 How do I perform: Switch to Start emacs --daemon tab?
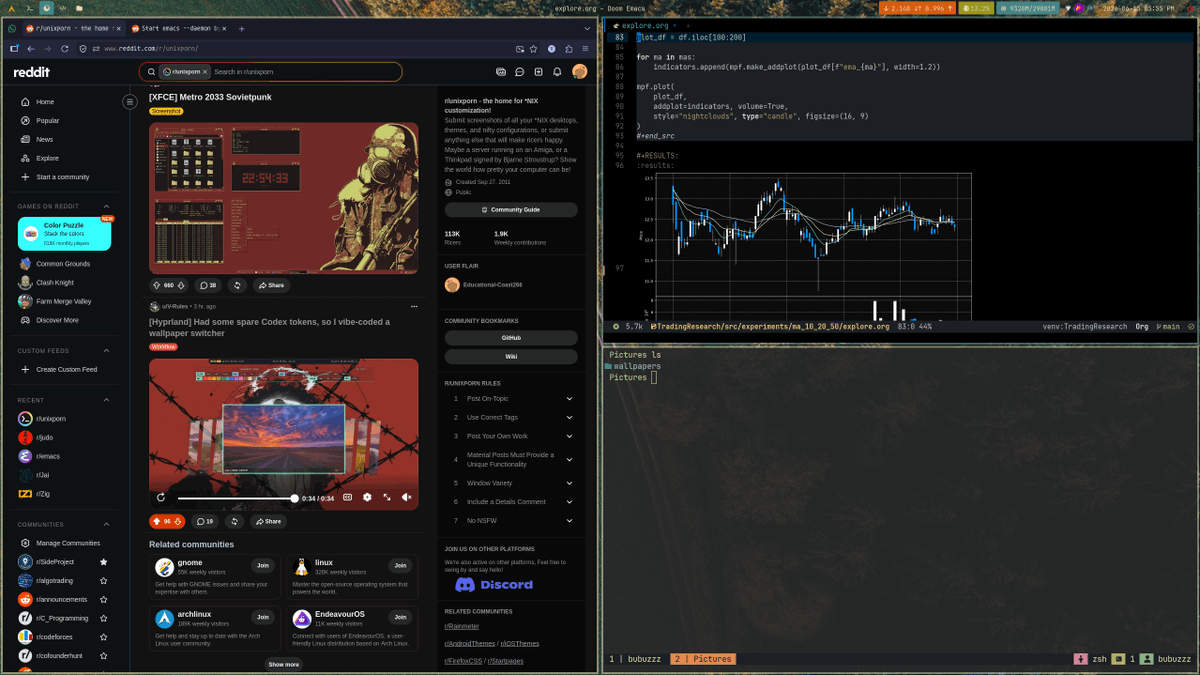click(177, 29)
